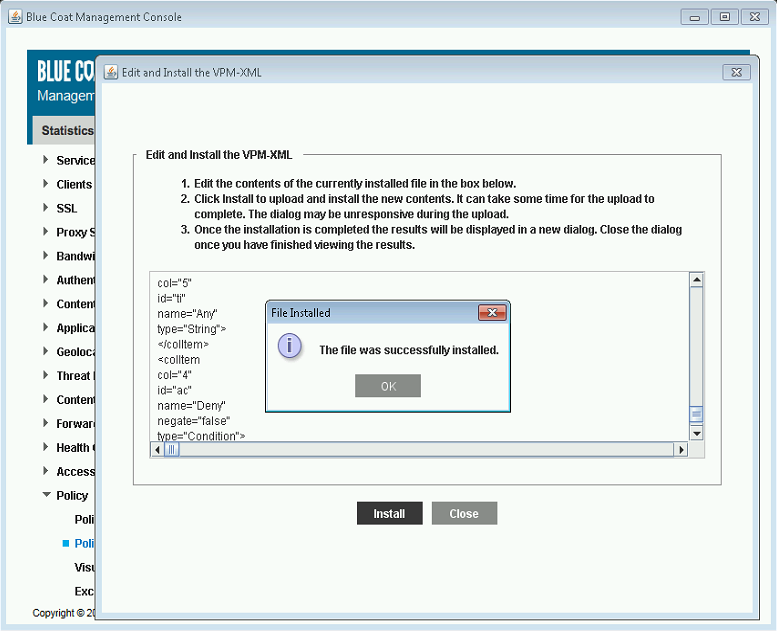Select the highlighted blue Poli sub-item under Policy

[x=84, y=543]
